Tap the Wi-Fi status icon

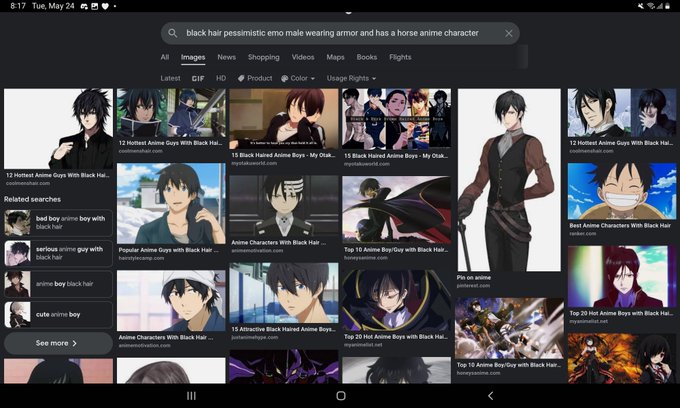coord(651,6)
